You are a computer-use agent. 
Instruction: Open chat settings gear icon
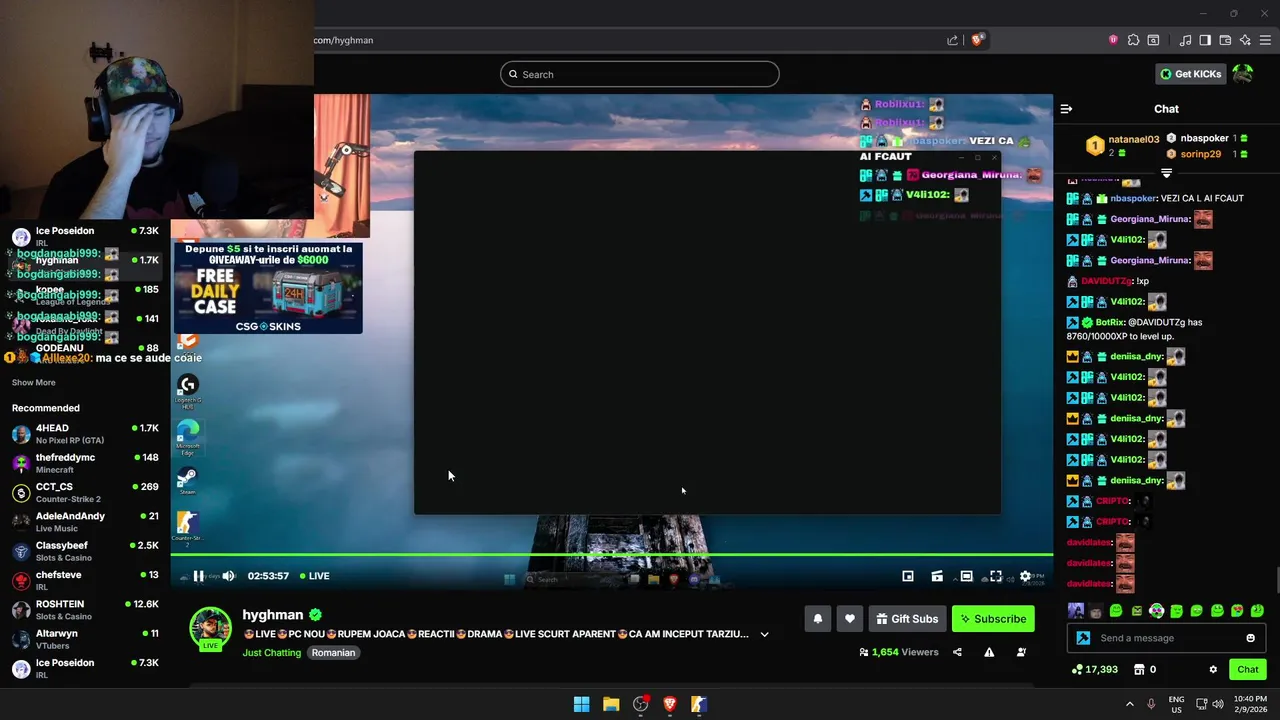(x=1213, y=670)
